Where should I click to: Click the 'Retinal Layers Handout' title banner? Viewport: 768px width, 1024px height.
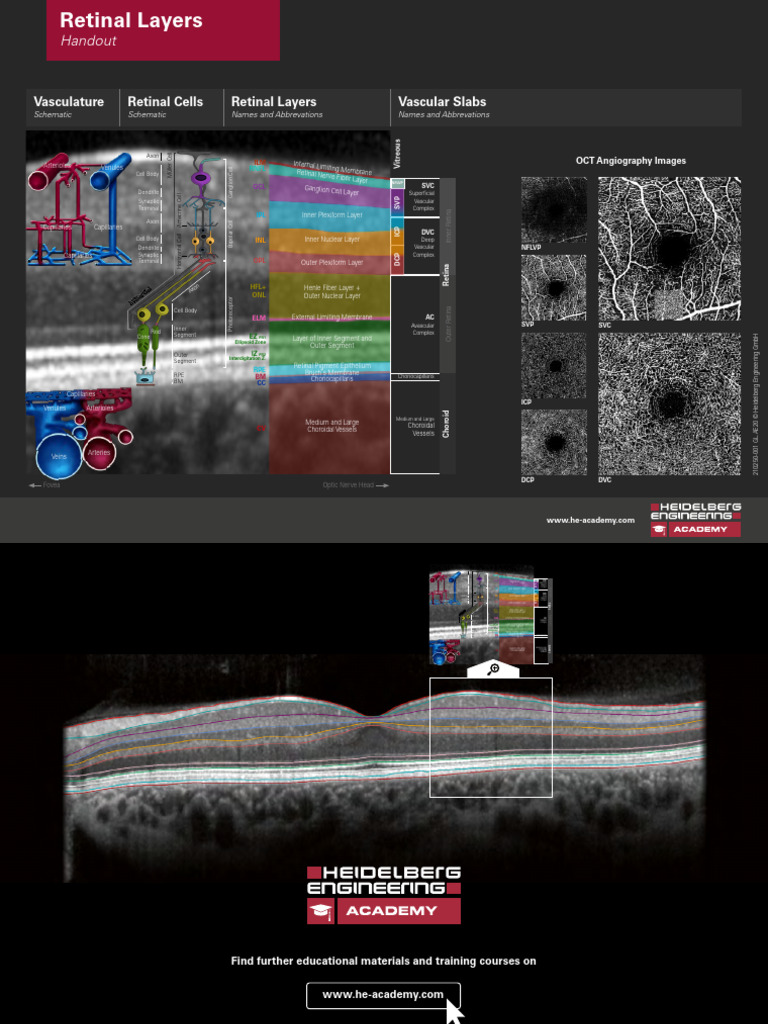tap(163, 30)
